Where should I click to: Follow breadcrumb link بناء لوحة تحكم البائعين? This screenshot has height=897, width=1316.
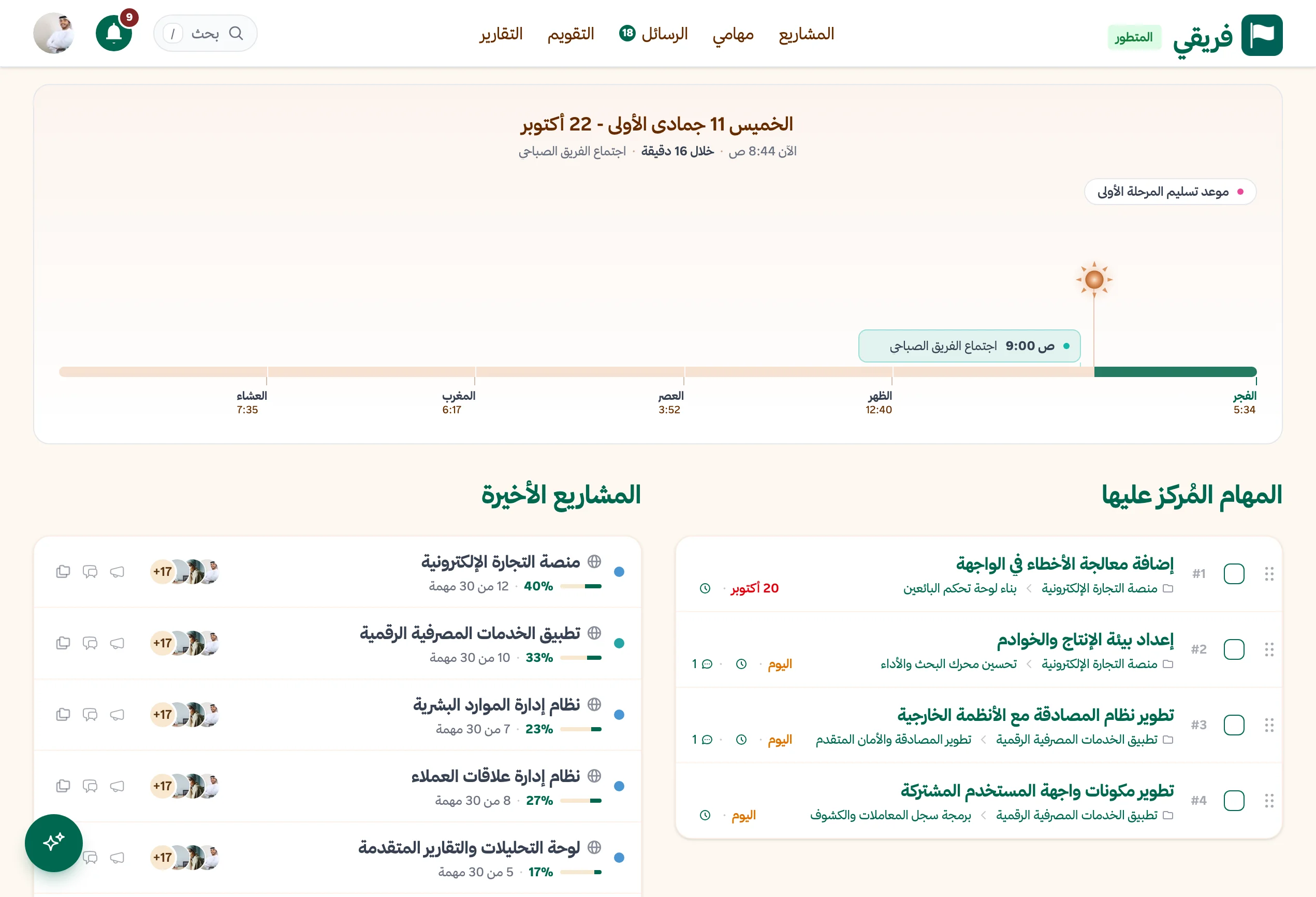pyautogui.click(x=960, y=588)
